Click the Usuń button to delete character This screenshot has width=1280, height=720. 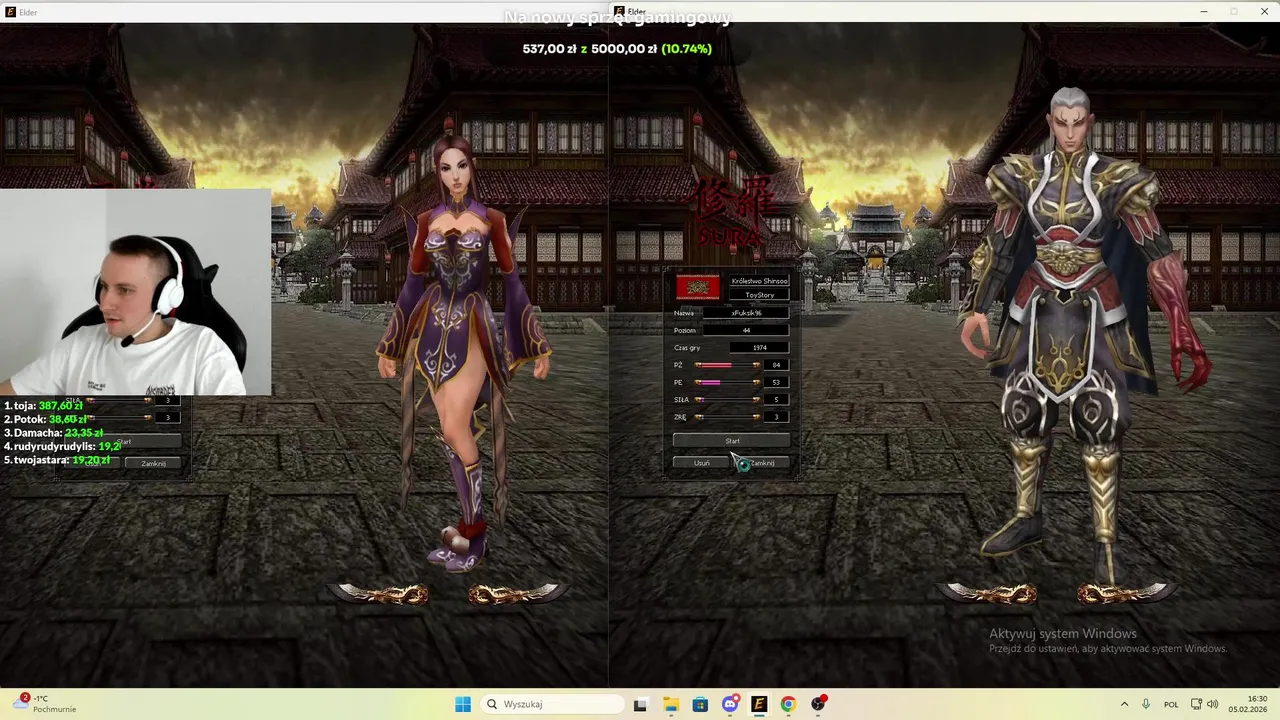[x=702, y=463]
